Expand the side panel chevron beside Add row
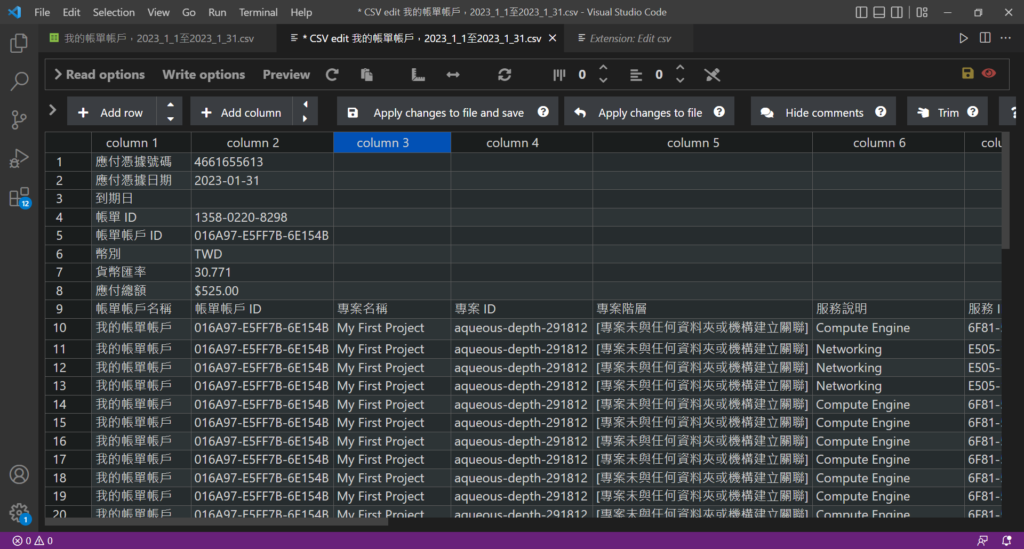Image resolution: width=1024 pixels, height=549 pixels. tap(52, 110)
